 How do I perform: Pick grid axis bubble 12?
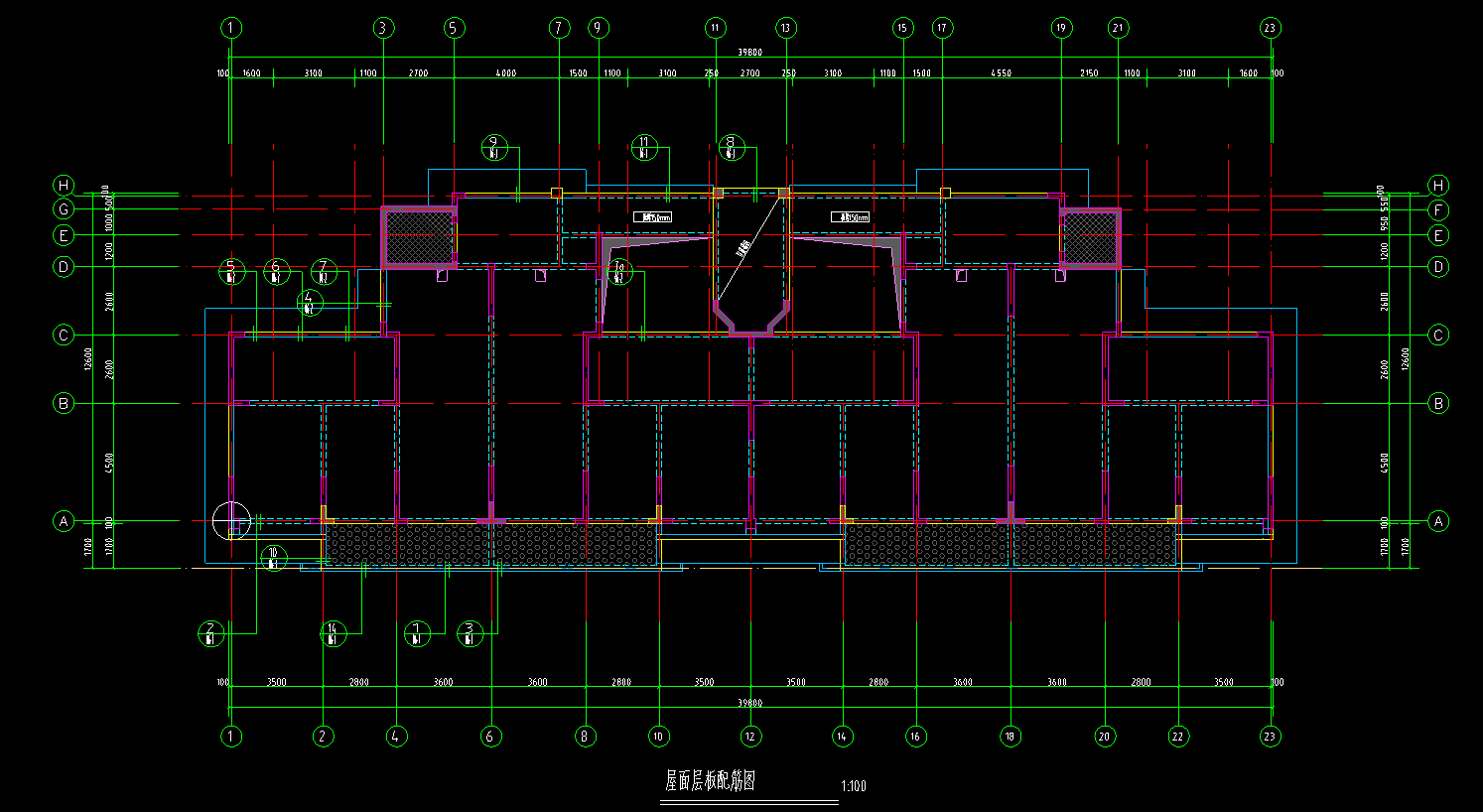tap(750, 737)
